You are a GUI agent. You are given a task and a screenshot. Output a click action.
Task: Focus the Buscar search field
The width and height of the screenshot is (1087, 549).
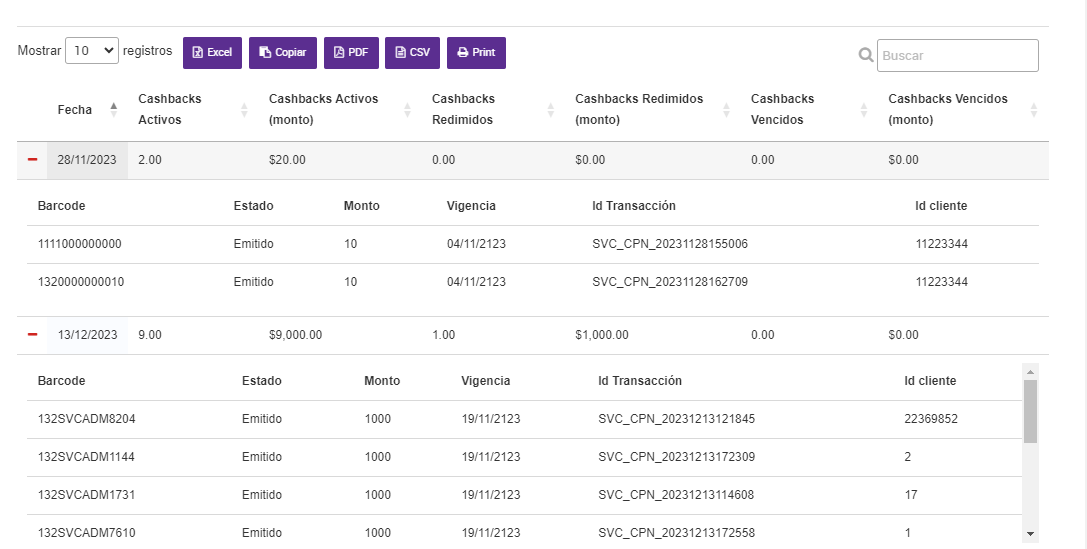click(x=957, y=56)
